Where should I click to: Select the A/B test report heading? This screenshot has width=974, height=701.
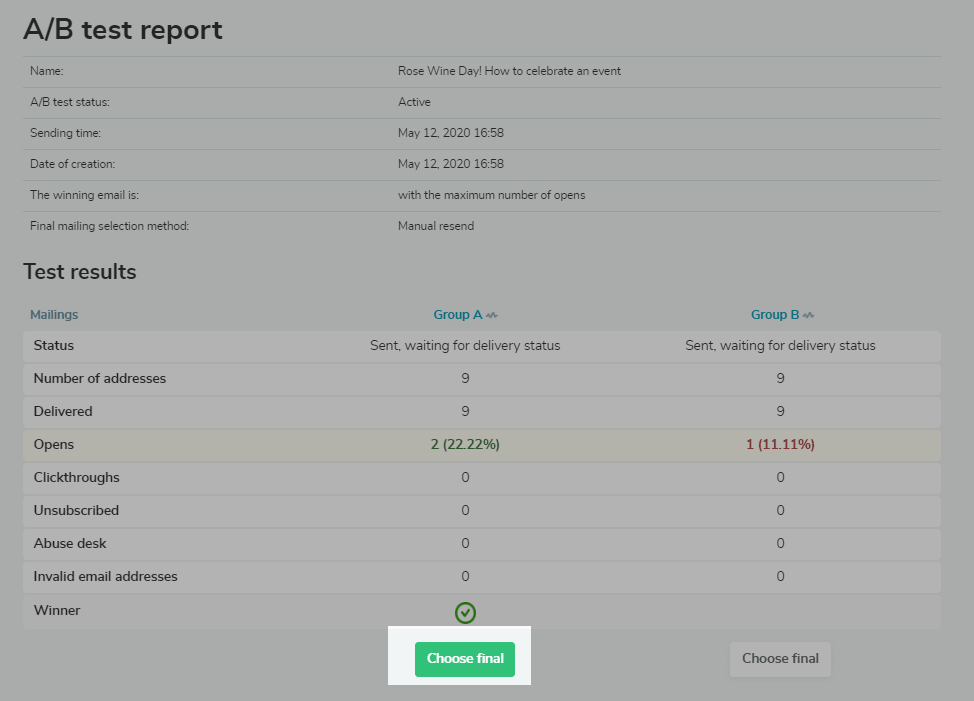[x=123, y=30]
